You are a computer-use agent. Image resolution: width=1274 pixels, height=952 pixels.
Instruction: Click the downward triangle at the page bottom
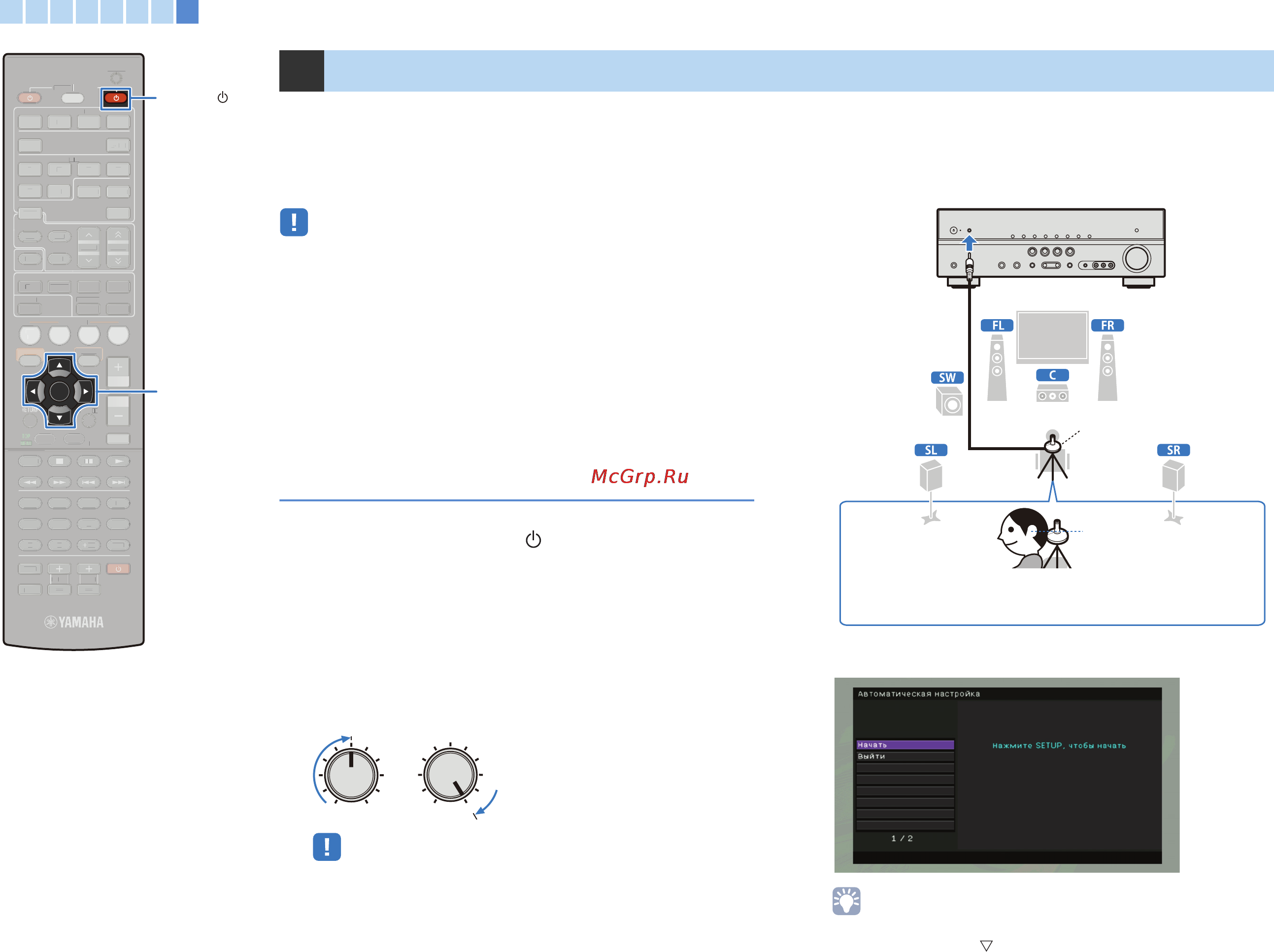[x=986, y=946]
